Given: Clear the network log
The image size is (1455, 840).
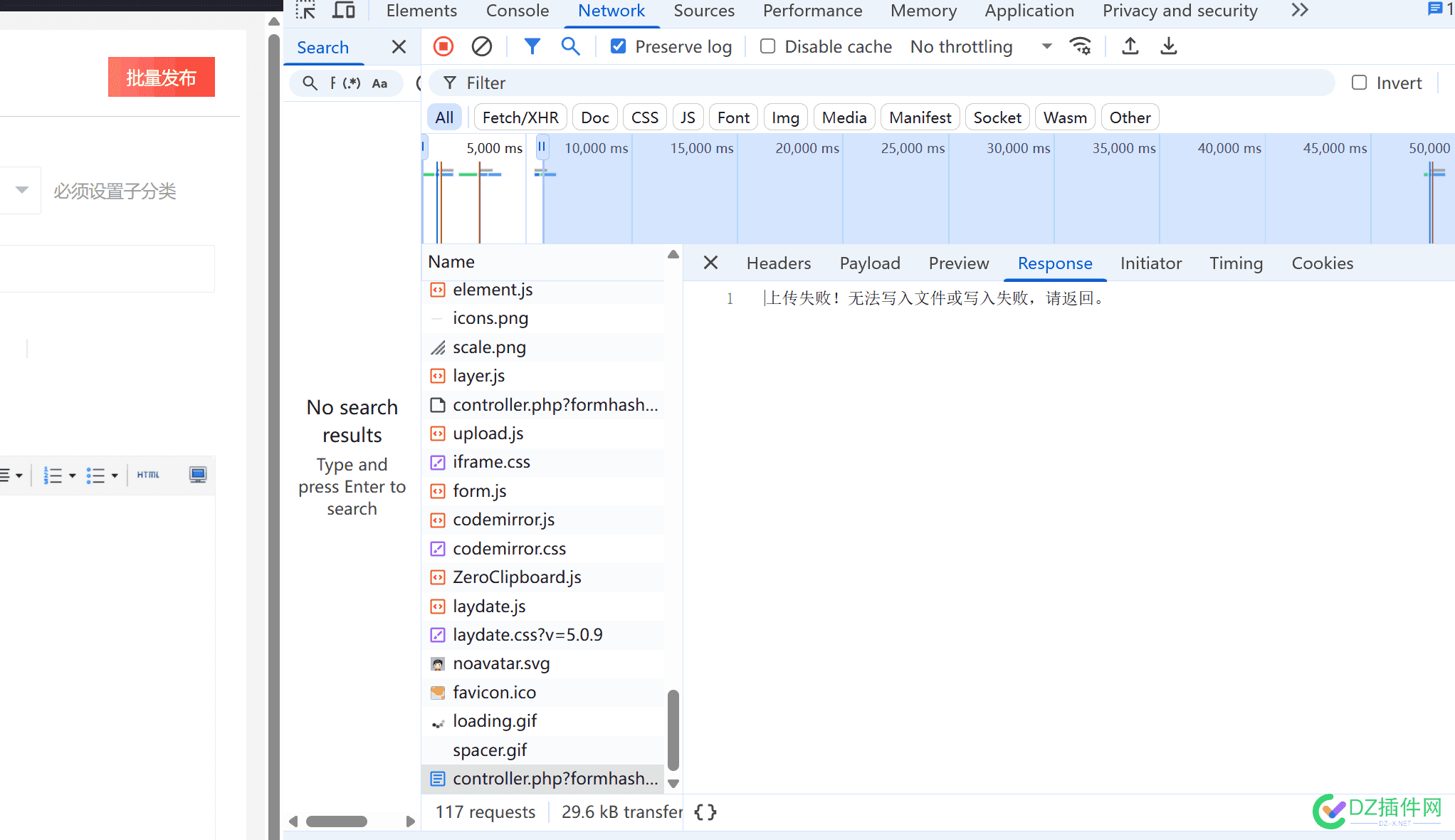Looking at the screenshot, I should pos(482,47).
